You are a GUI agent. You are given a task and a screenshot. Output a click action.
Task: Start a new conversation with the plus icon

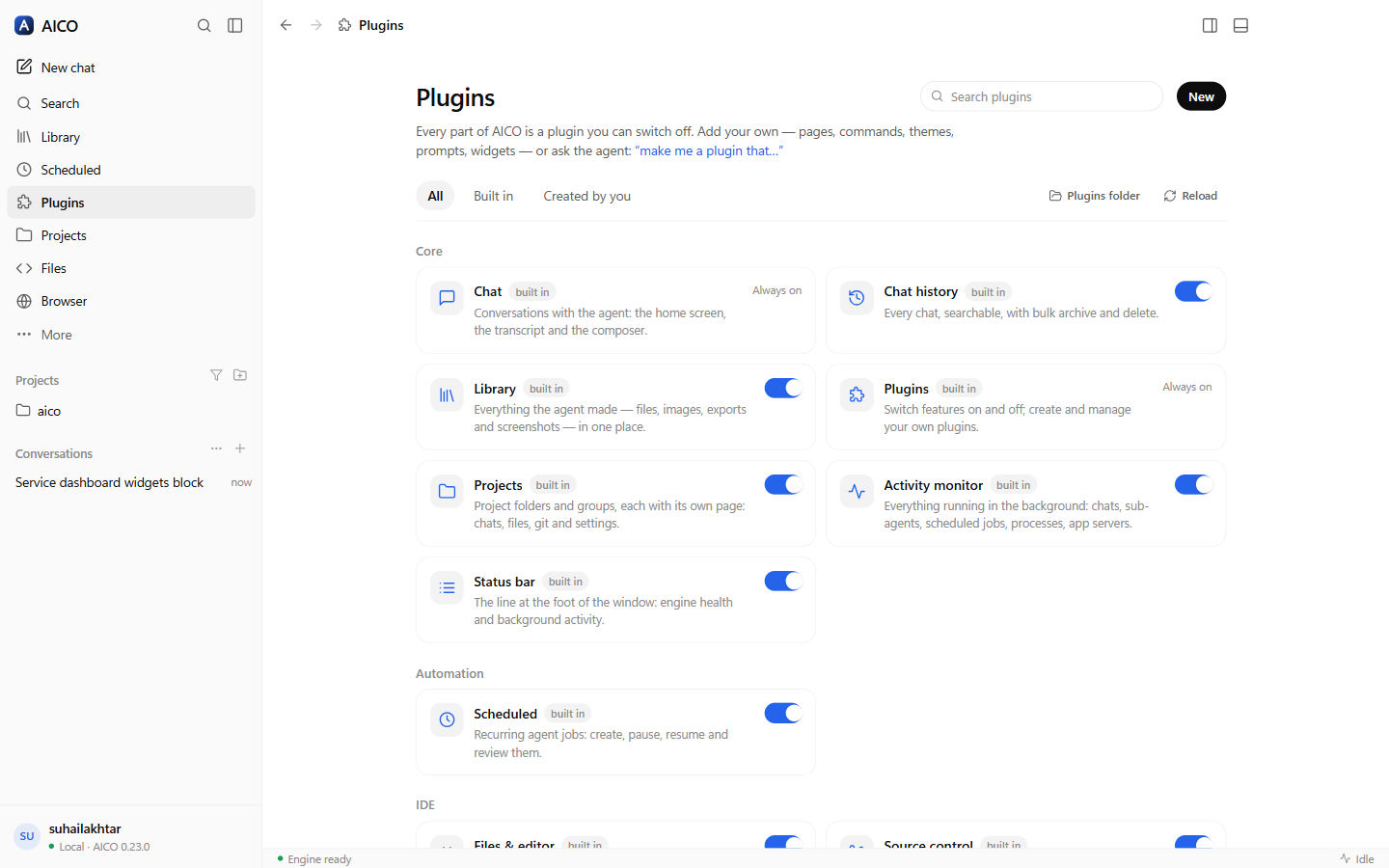point(240,448)
